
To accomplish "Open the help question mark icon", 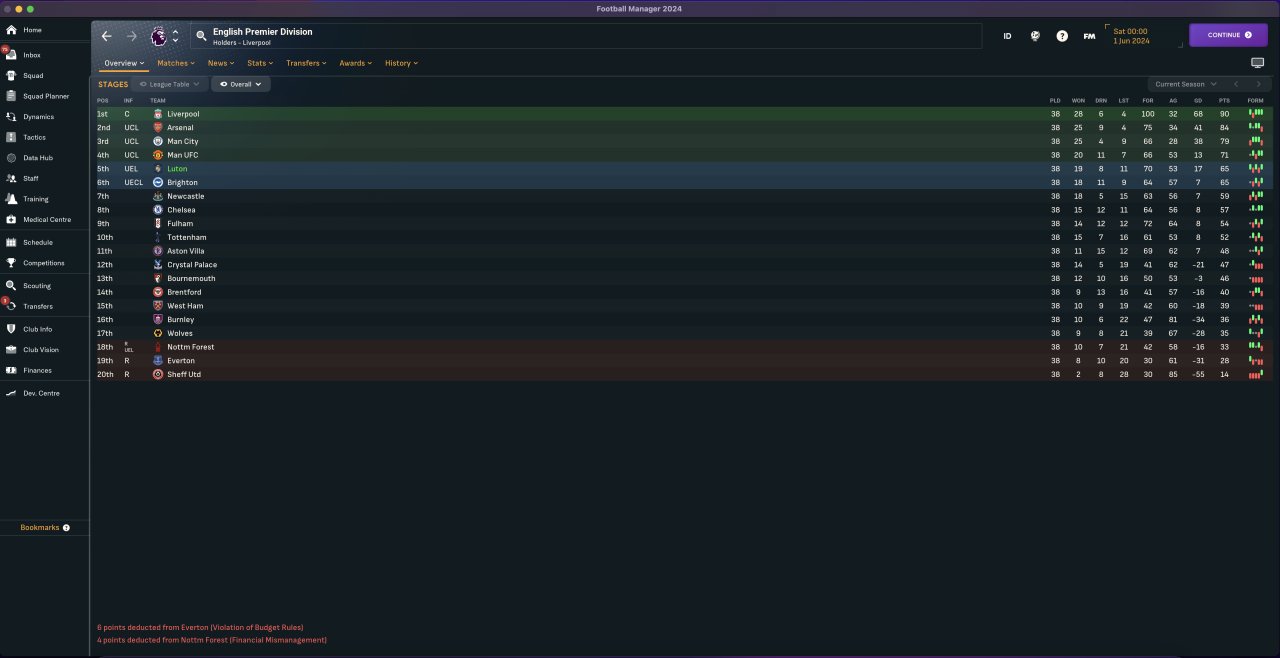I will coord(1062,36).
